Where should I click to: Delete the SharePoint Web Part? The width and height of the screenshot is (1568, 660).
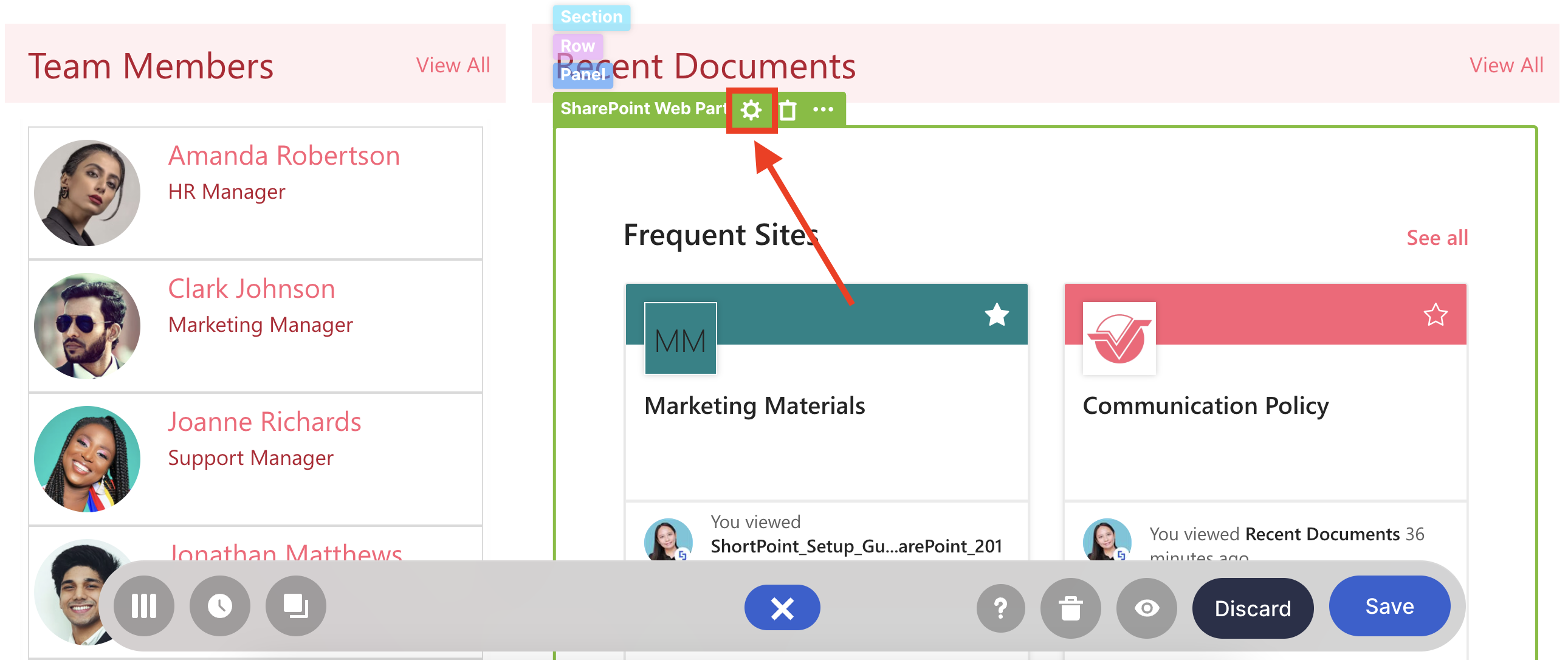click(788, 110)
